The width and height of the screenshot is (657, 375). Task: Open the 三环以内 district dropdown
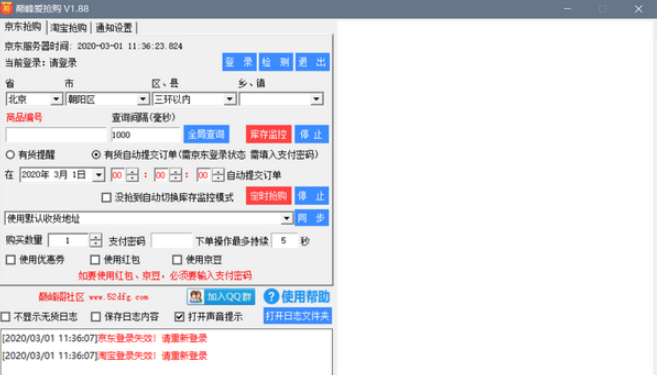(230, 99)
